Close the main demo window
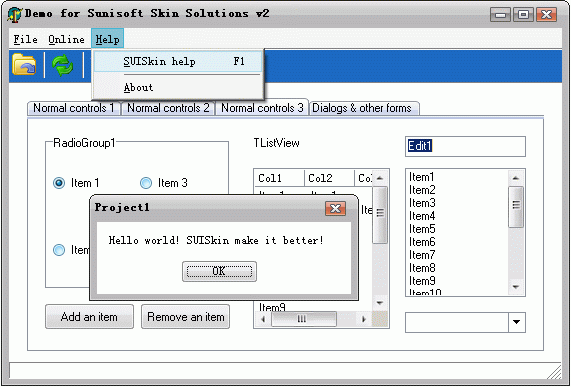Screen dimensions: 571x387 546,15
